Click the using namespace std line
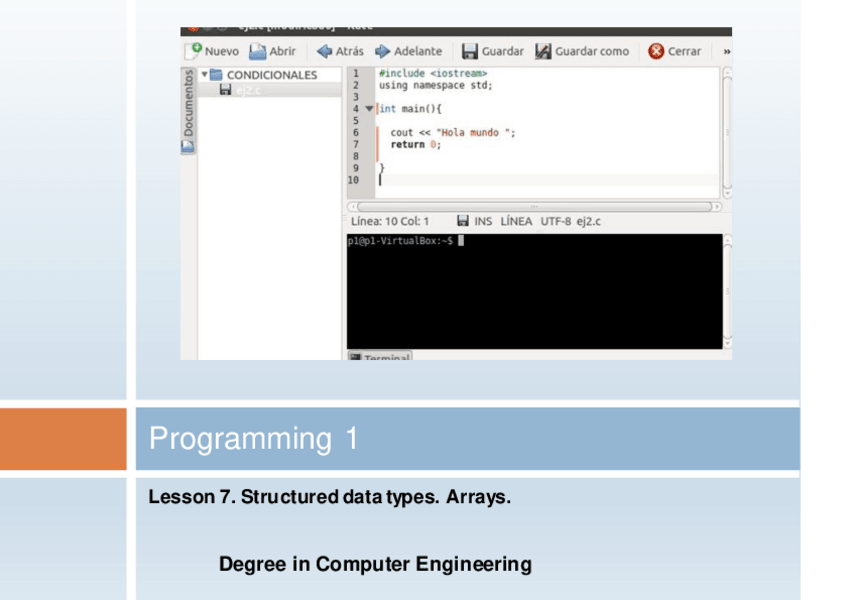 (435, 85)
